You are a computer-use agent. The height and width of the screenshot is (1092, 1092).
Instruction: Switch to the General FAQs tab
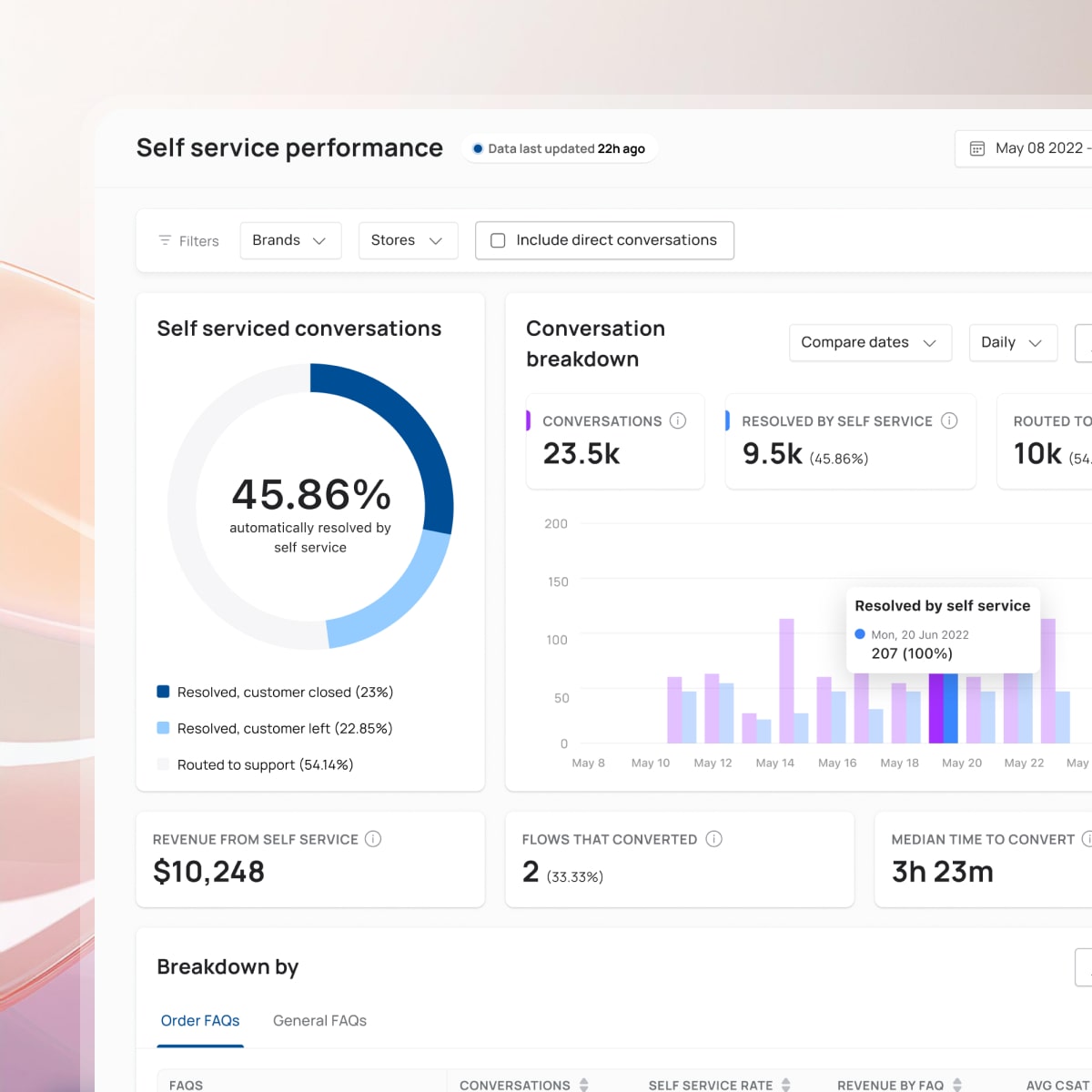[x=319, y=1021]
